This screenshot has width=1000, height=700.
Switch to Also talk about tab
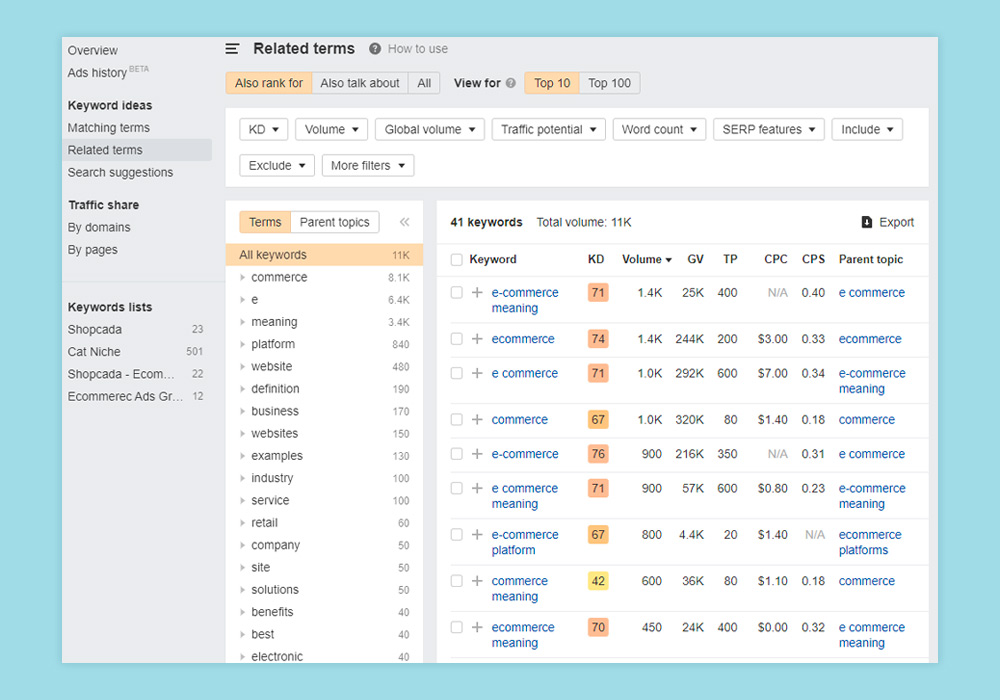click(360, 83)
